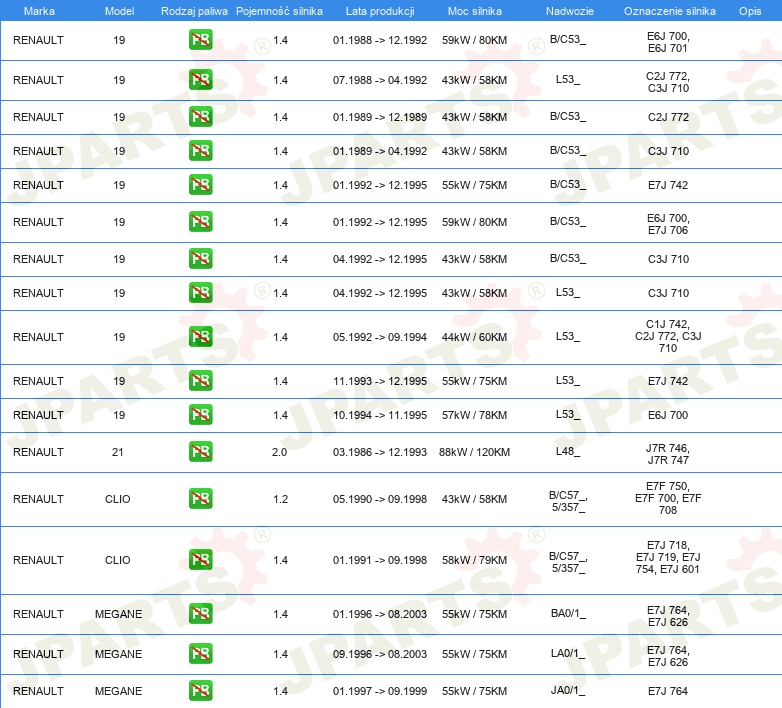Viewport: 782px width, 708px height.
Task: Click the petrol icon in the 55kW / 75KM B/C53_ row
Action: (x=200, y=184)
